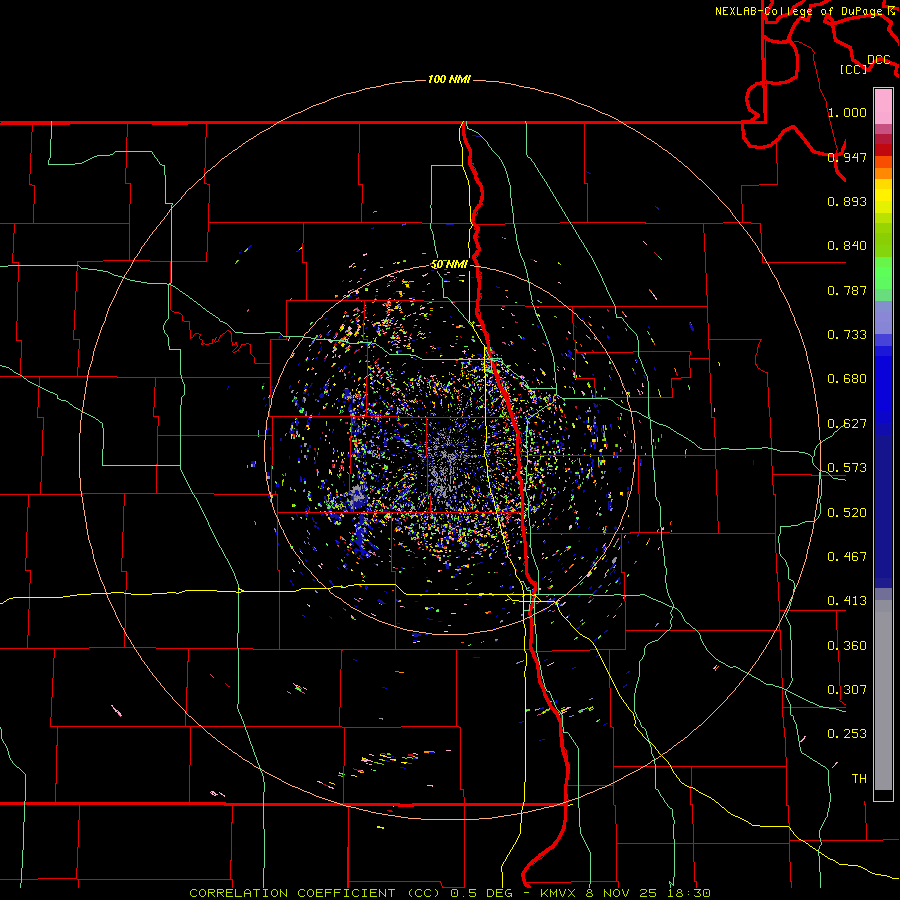Click the 0.307 scale value
900x900 pixels.
(x=847, y=689)
